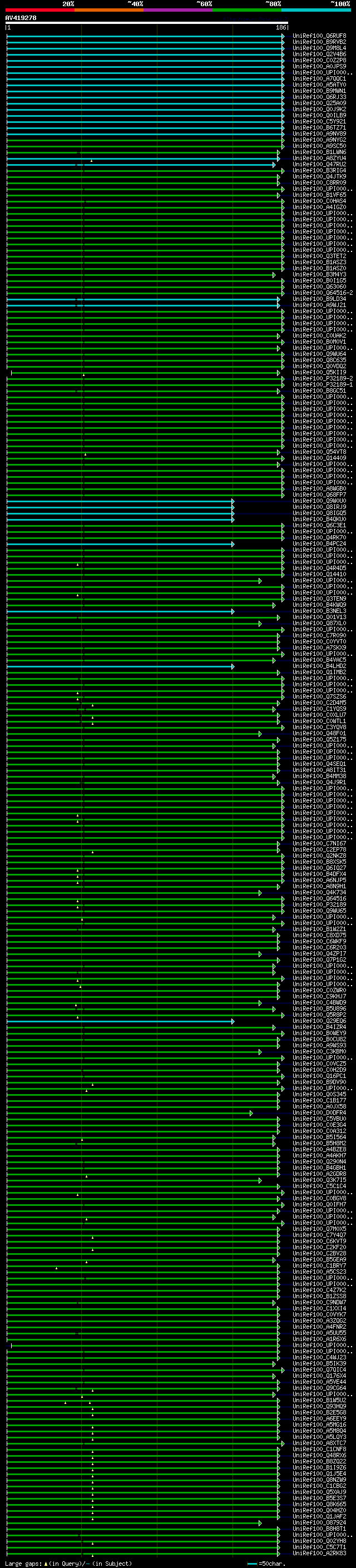Click the green ~80% identity legend segment
The image size is (356, 1568).
[x=247, y=10]
